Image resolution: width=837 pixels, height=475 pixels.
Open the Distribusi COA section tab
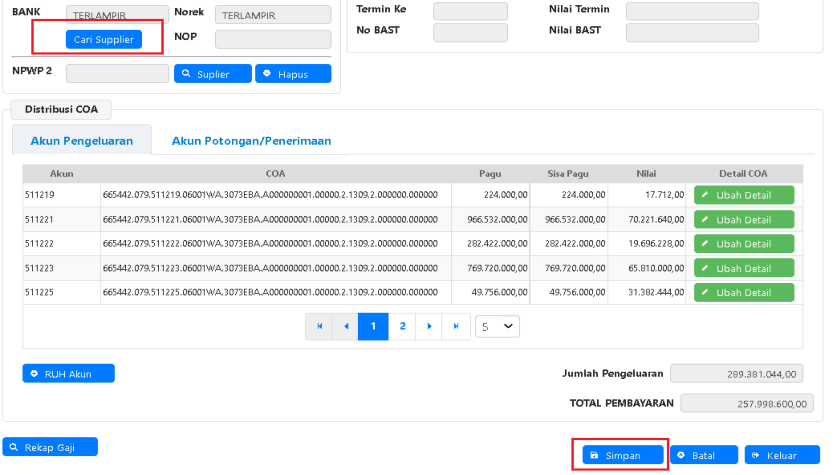pyautogui.click(x=60, y=110)
